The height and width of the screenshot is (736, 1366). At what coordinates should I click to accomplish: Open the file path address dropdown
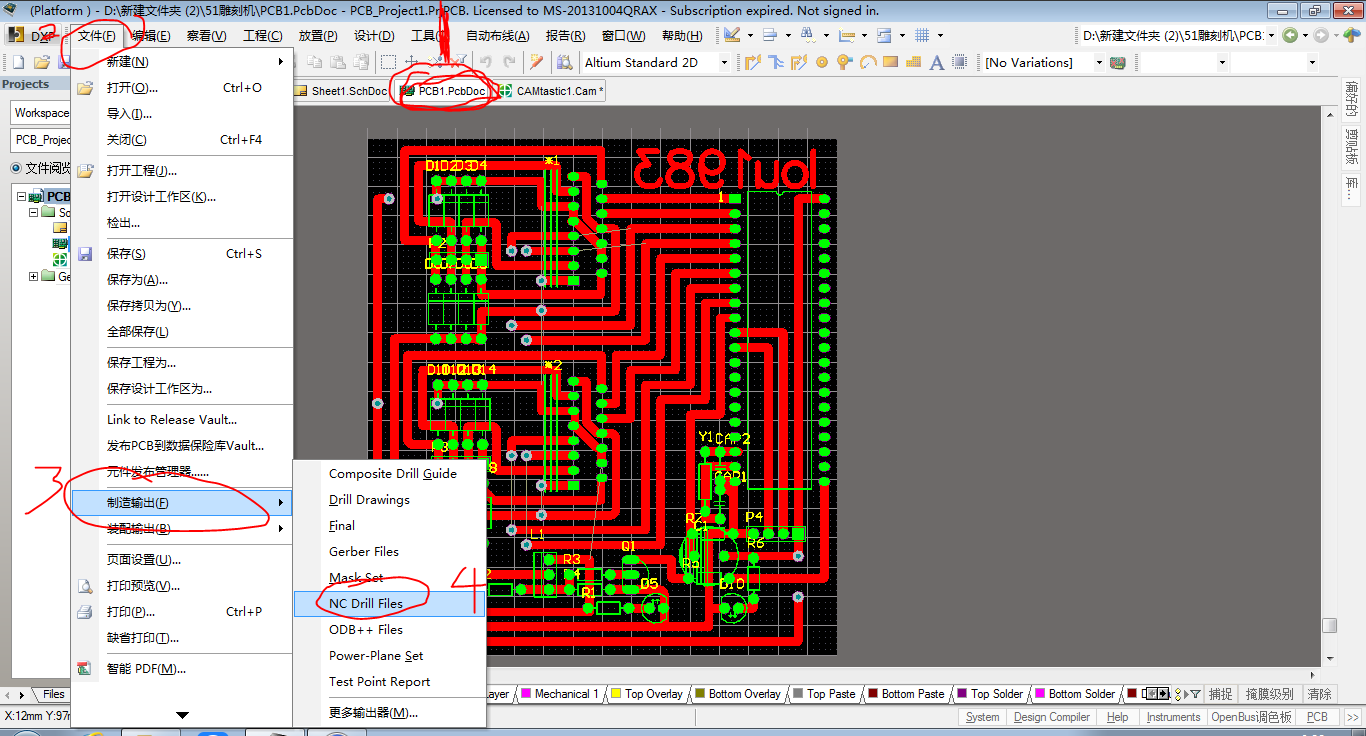point(1271,35)
